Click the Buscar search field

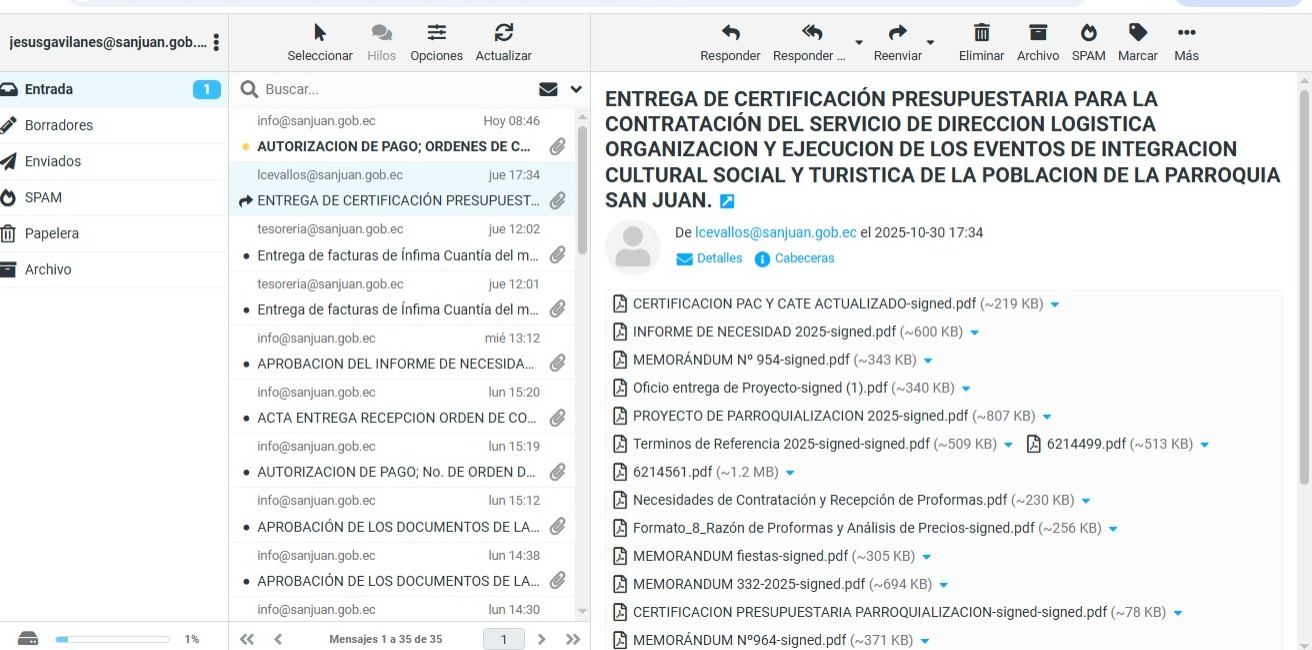(x=395, y=89)
